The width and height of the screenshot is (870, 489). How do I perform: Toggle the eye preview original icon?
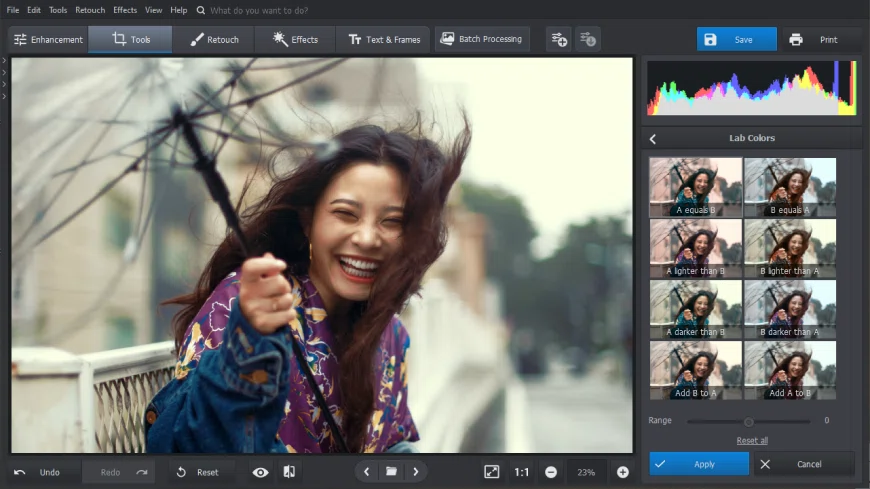[260, 472]
